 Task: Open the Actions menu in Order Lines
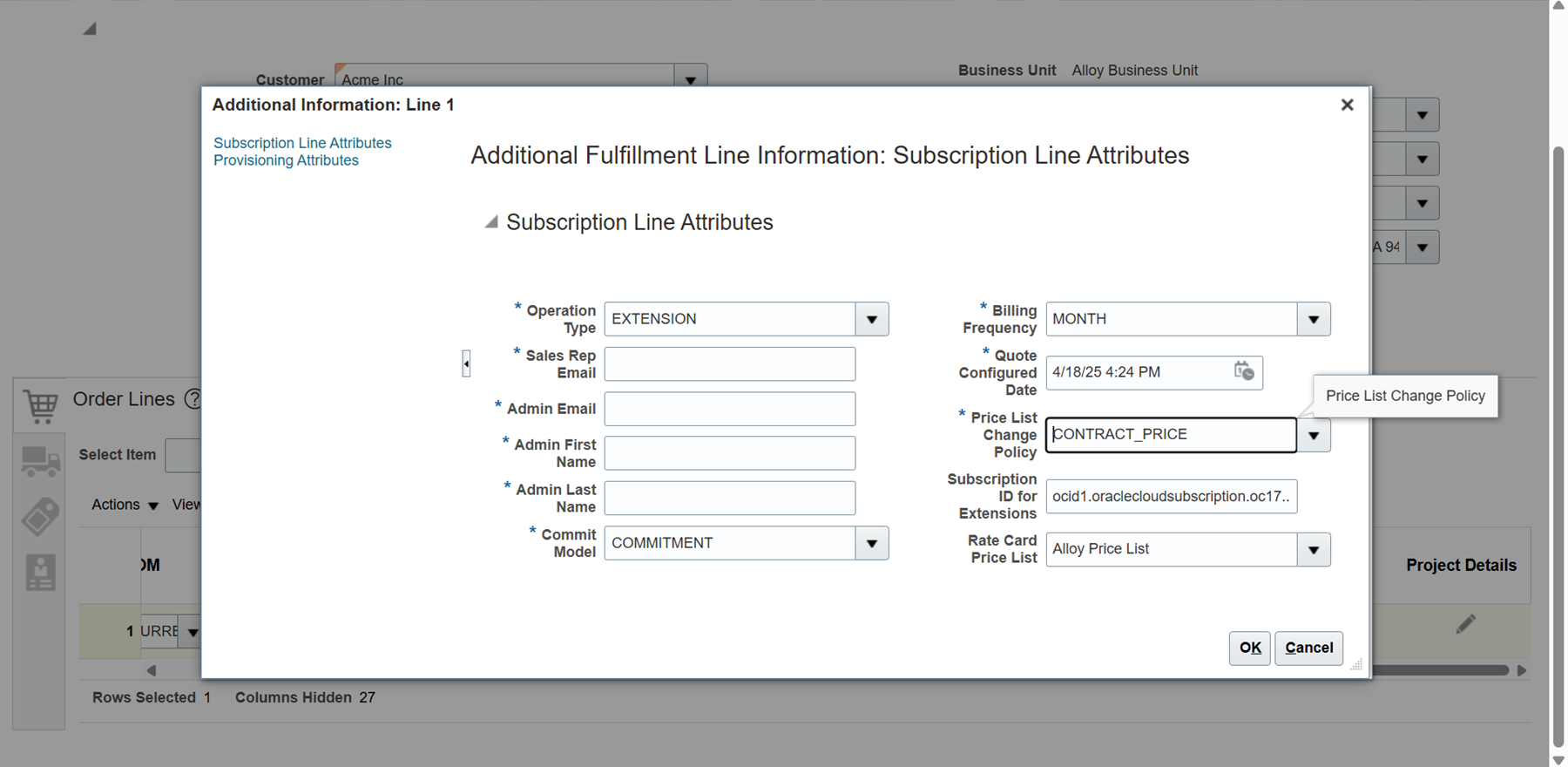pyautogui.click(x=125, y=505)
